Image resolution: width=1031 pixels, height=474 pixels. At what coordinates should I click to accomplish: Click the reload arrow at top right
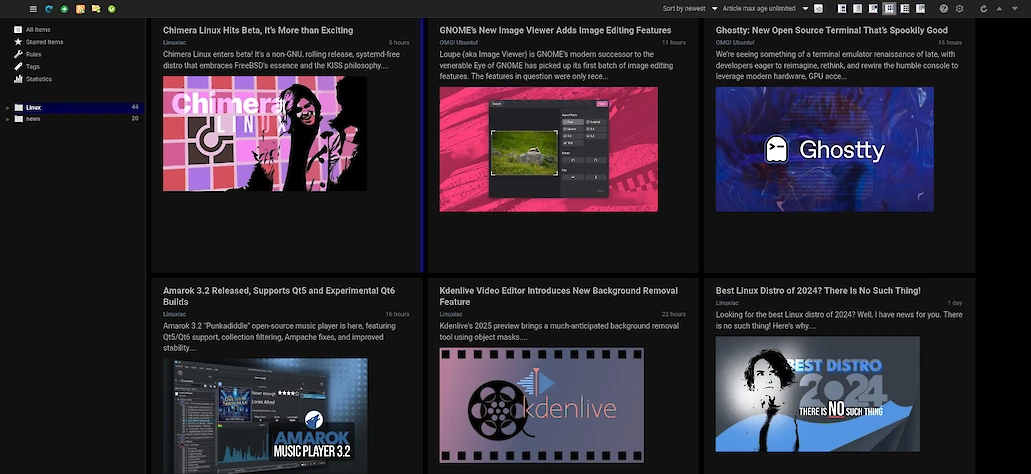[x=984, y=9]
